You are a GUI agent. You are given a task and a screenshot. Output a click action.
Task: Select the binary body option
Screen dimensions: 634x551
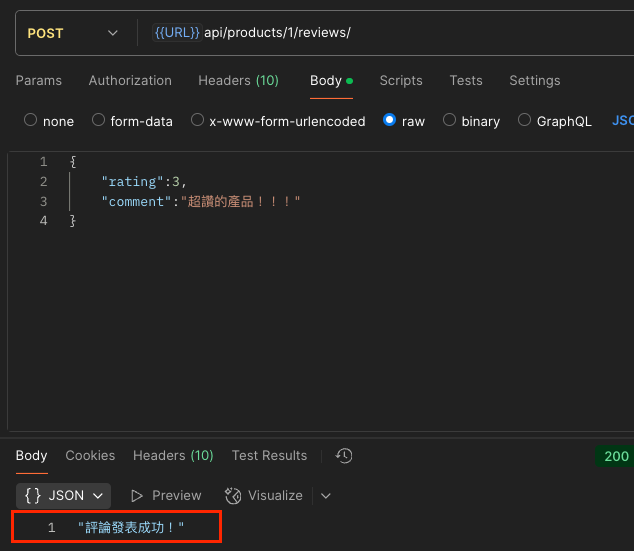coord(450,120)
